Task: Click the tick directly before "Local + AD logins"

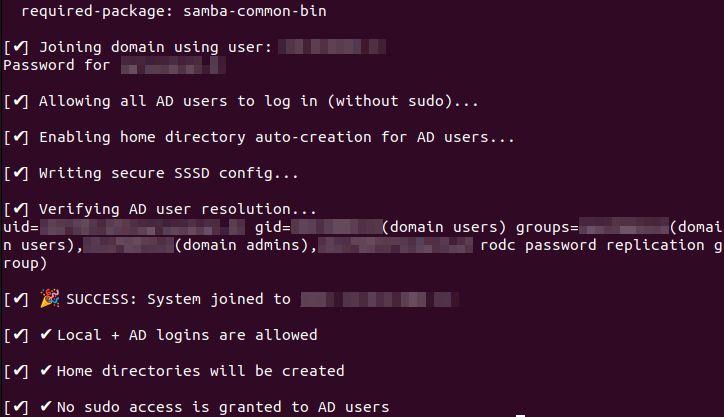Action: pos(45,335)
